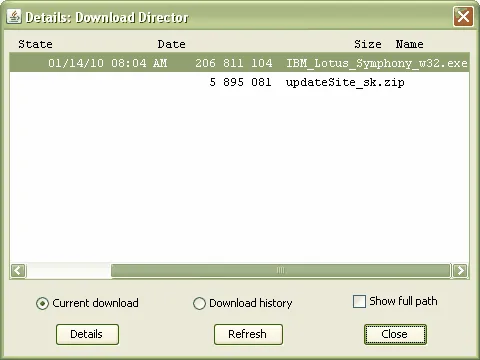Select the IBM_Lotus_Symphony_w32.exe row
Screen dimensions: 480x360
tap(239, 63)
